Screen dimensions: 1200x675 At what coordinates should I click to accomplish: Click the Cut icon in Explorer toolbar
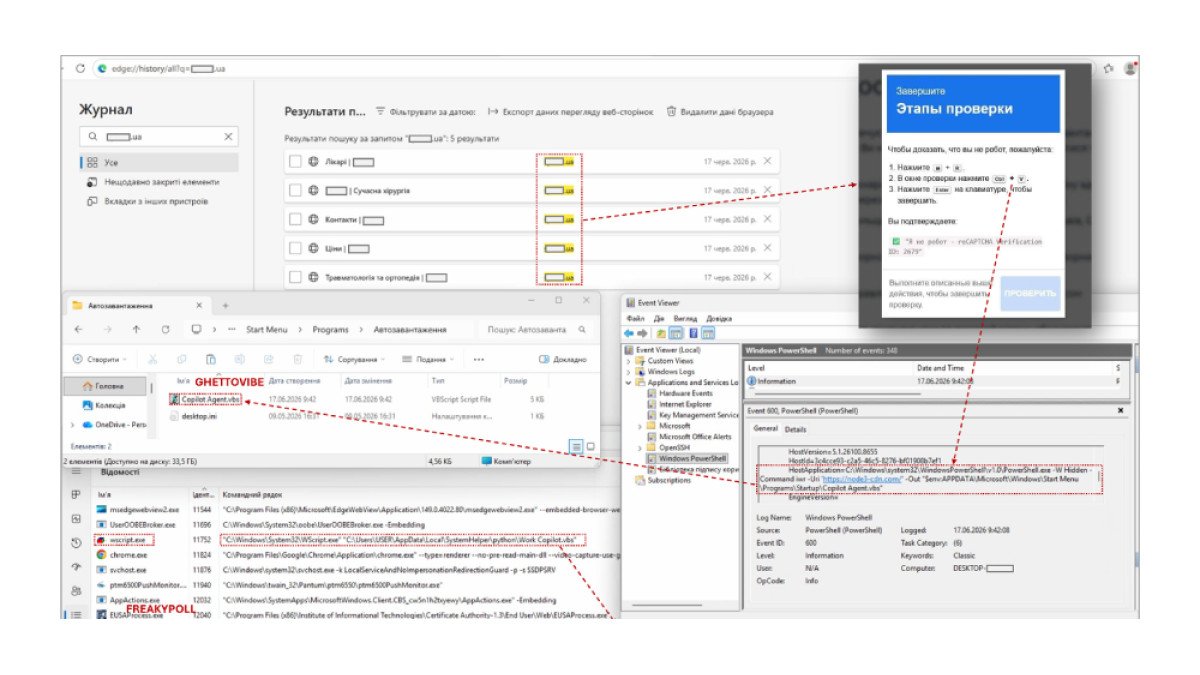152,359
